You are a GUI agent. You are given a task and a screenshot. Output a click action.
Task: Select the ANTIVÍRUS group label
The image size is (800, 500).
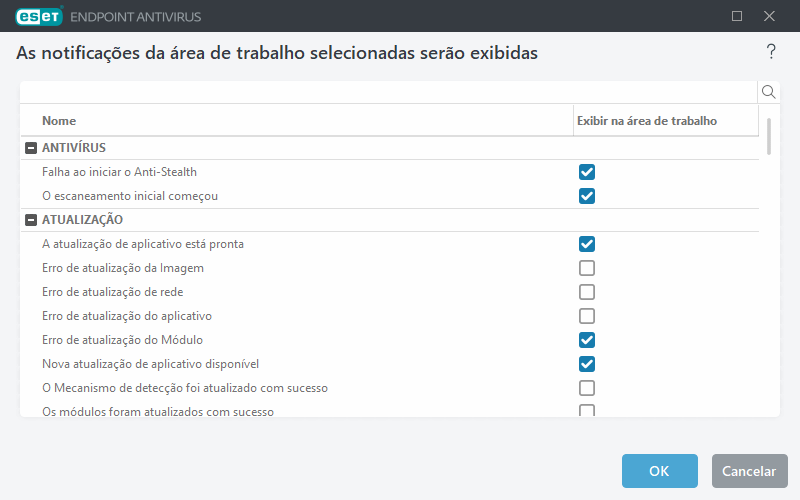(74, 148)
